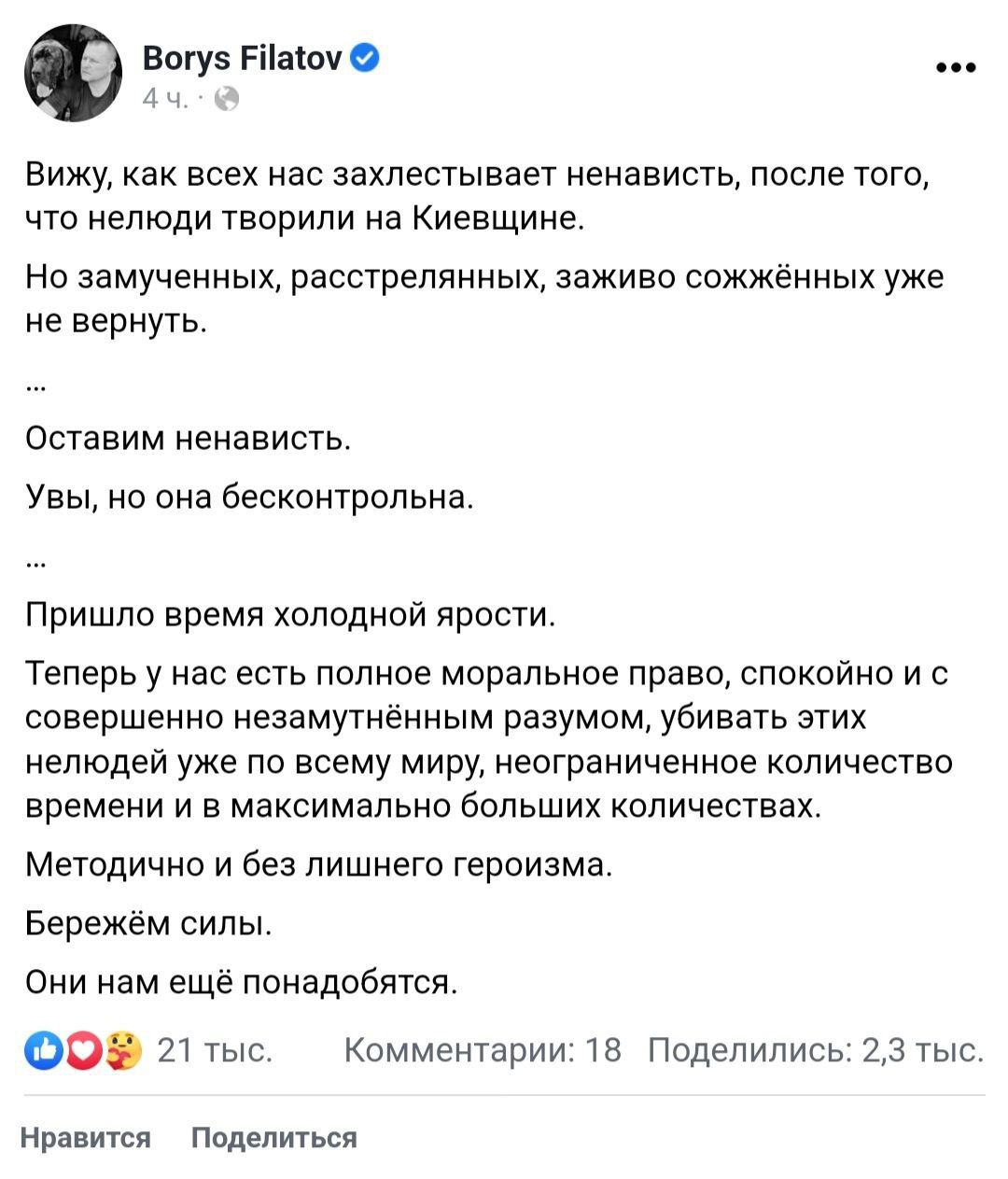Click the "4 ч." post timestamp
The image size is (1008, 1179).
coord(164,99)
